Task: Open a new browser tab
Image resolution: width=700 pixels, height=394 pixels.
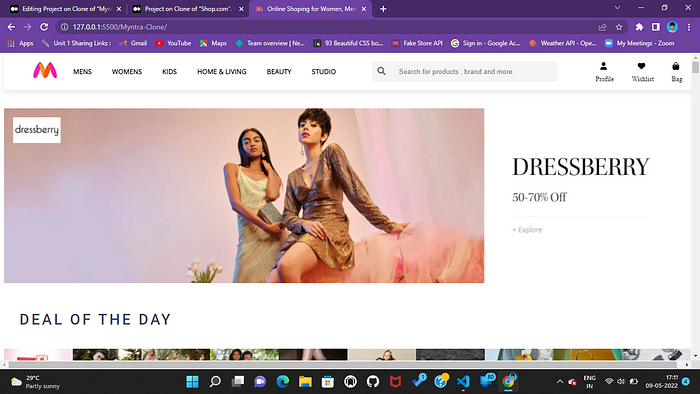Action: pos(383,9)
